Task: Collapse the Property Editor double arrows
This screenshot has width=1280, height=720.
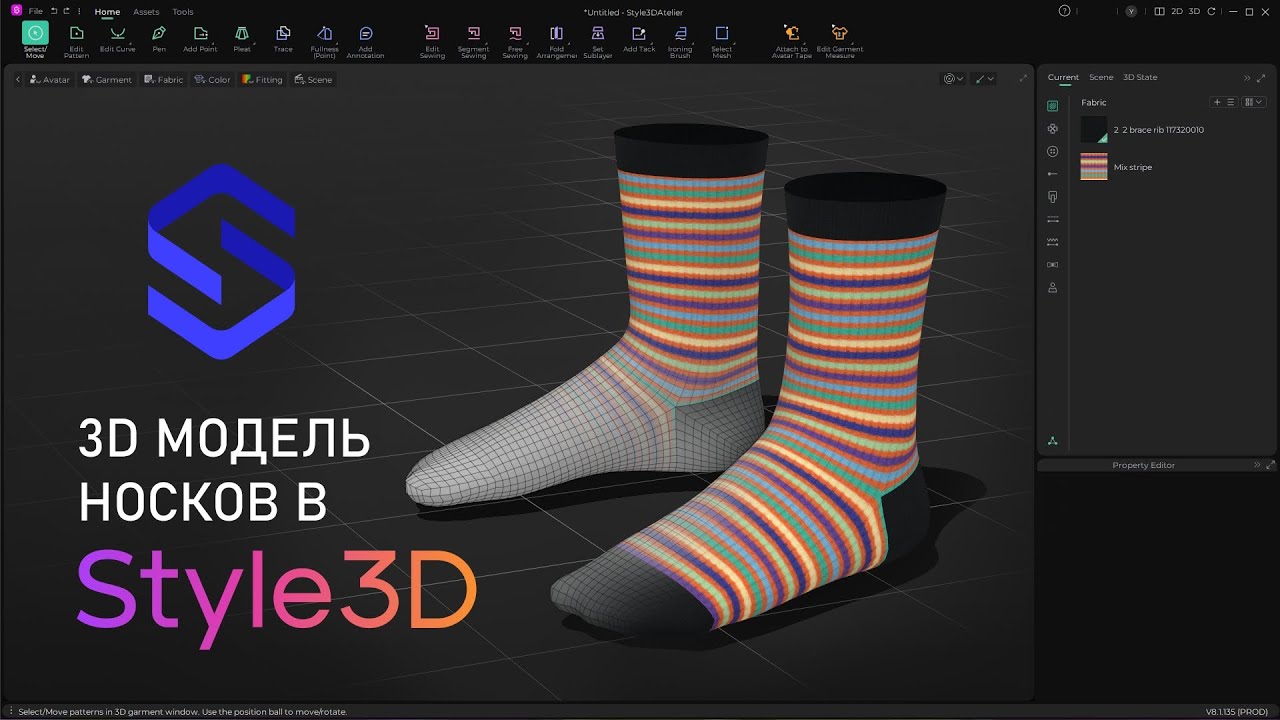Action: (1258, 465)
